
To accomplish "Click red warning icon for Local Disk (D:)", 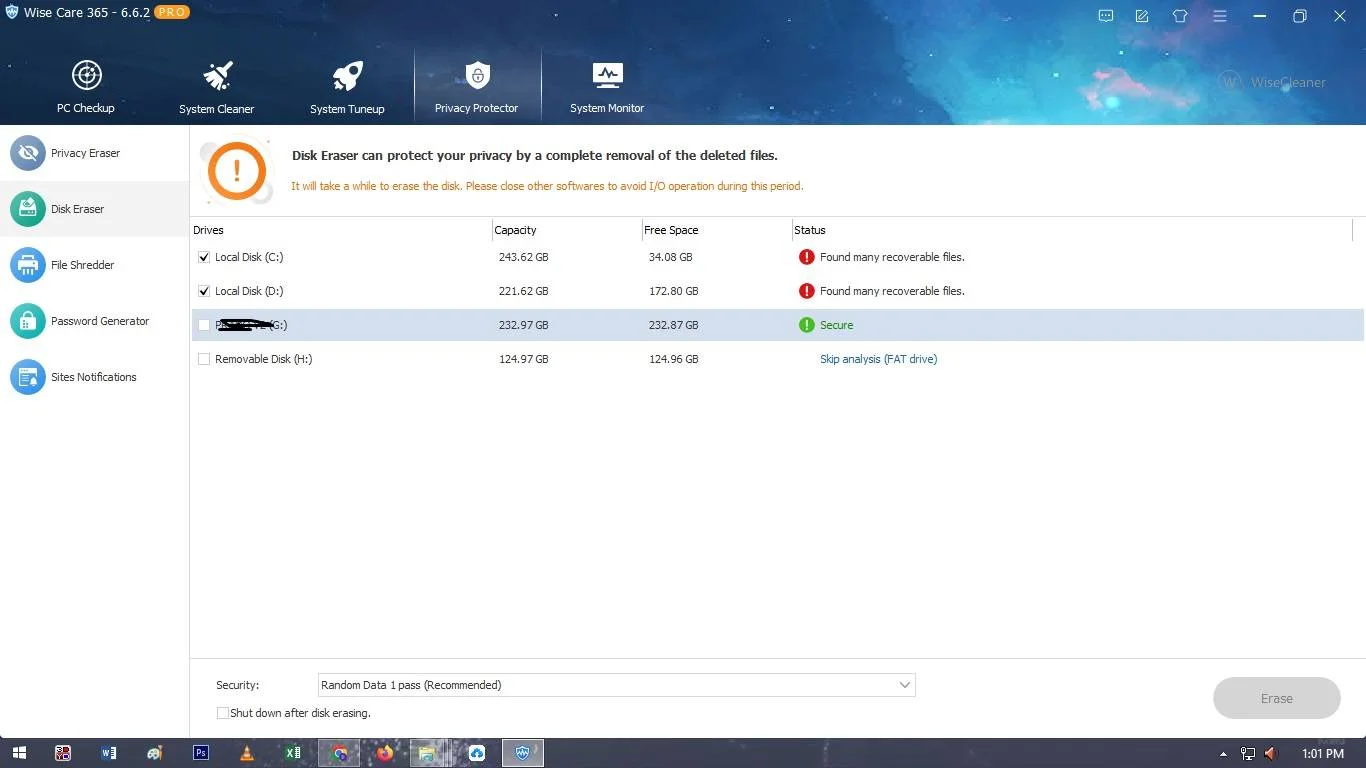I will pos(807,291).
